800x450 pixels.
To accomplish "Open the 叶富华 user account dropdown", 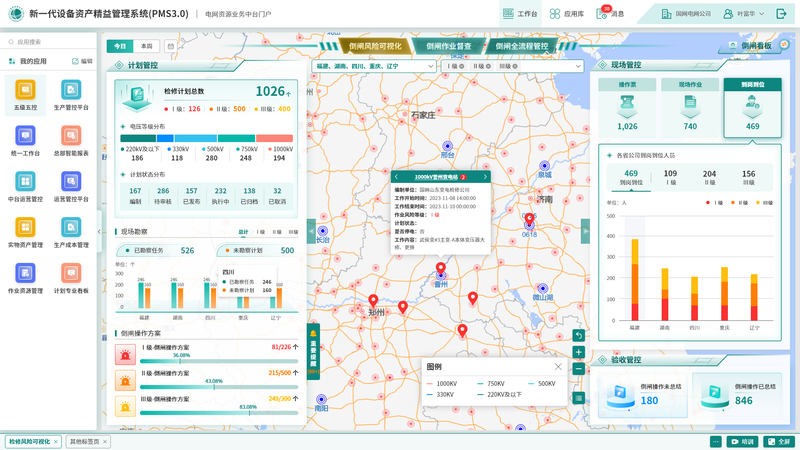I will click(x=745, y=15).
